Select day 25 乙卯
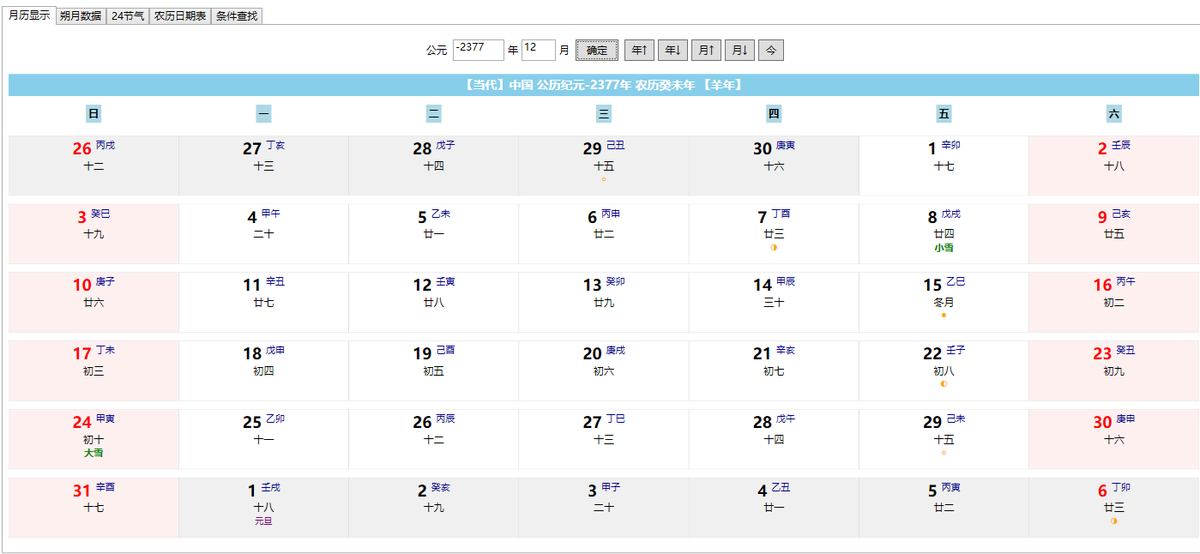This screenshot has width=1200, height=554. click(264, 438)
